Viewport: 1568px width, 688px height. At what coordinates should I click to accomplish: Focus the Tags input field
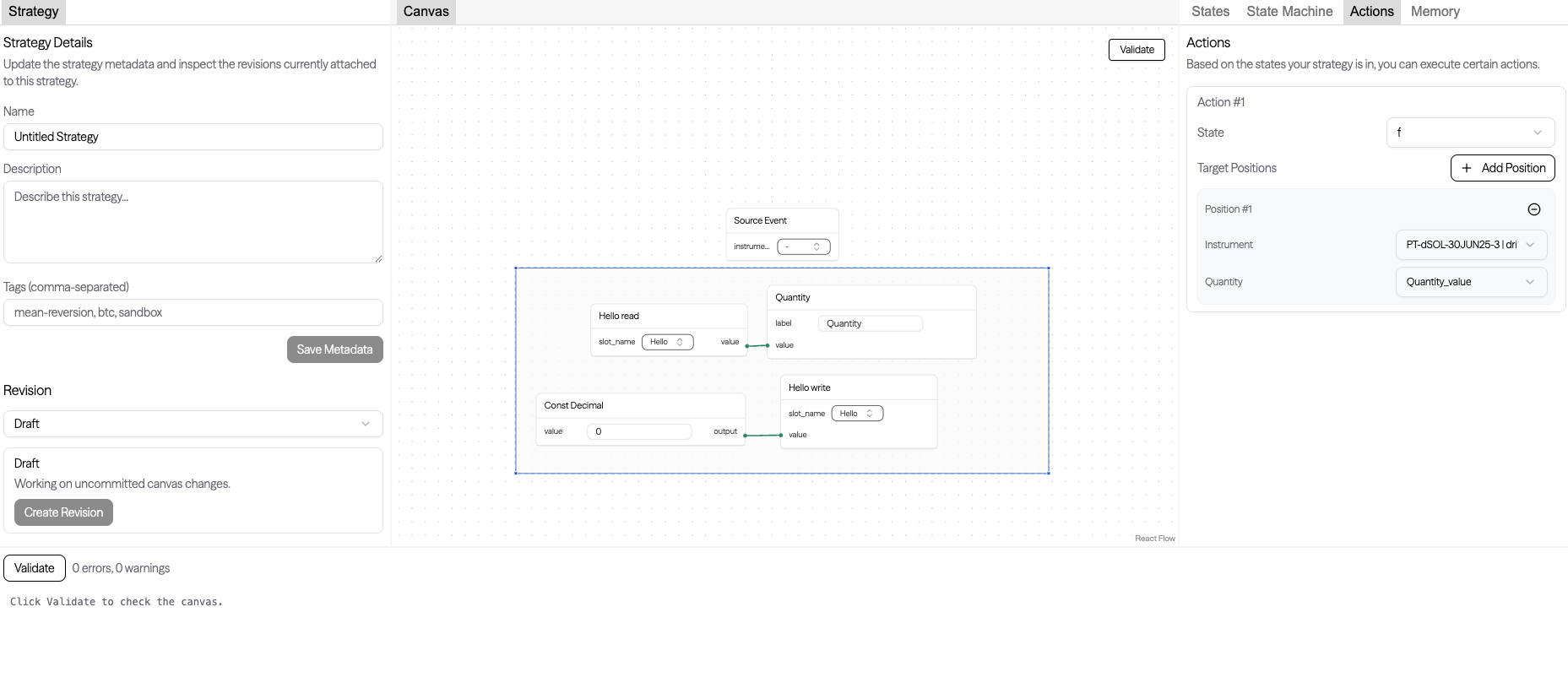click(193, 312)
